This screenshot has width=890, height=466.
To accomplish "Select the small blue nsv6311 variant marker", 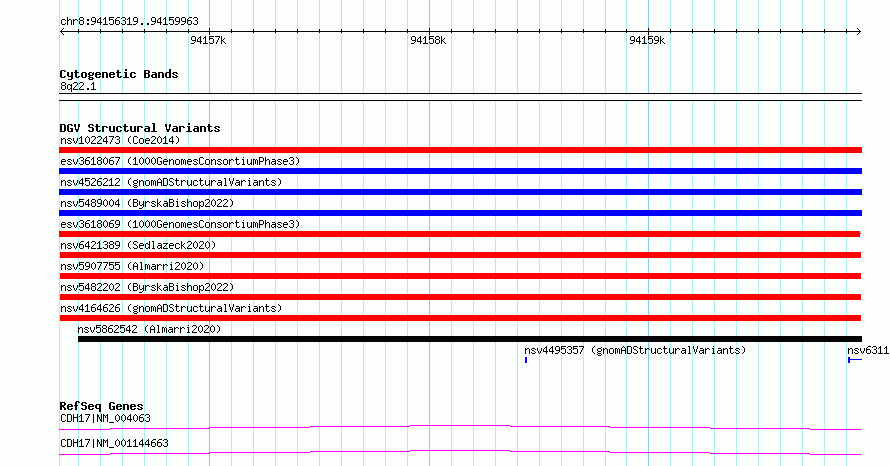I will pyautogui.click(x=855, y=360).
